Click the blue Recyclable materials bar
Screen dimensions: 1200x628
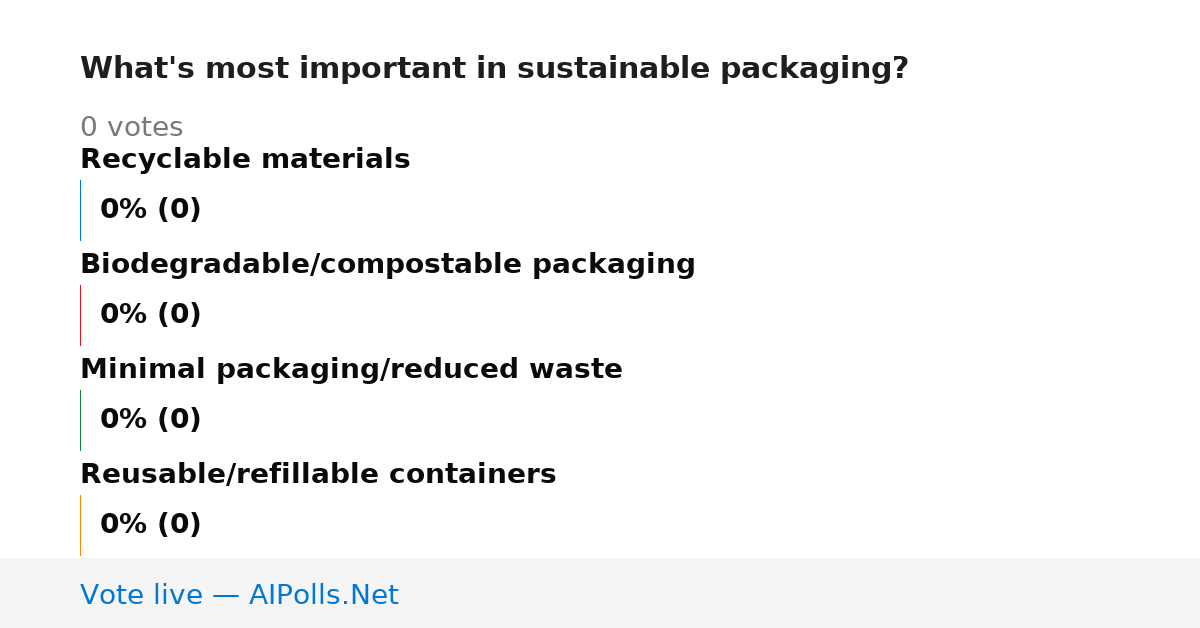click(x=81, y=210)
